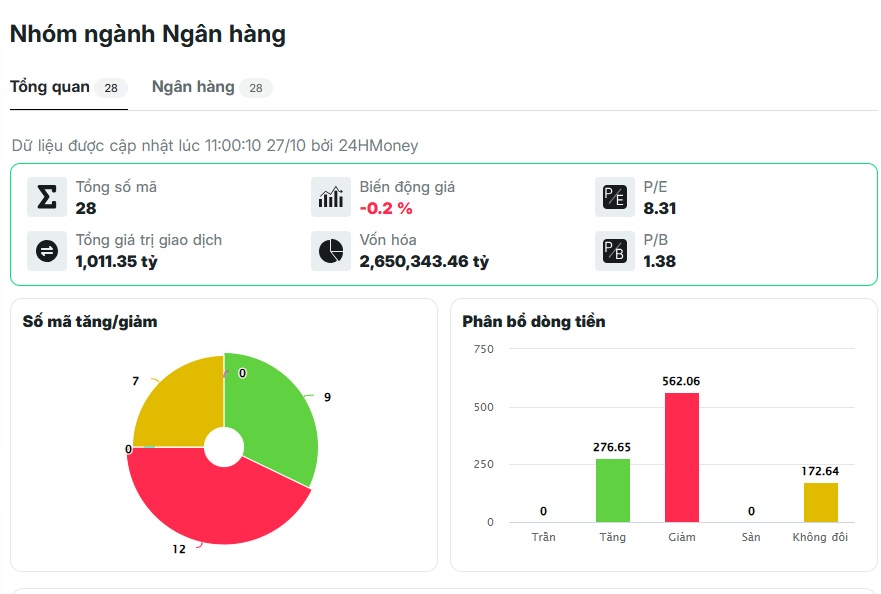This screenshot has width=881, height=594.
Task: Click the 276.65 data label
Action: pos(612,447)
